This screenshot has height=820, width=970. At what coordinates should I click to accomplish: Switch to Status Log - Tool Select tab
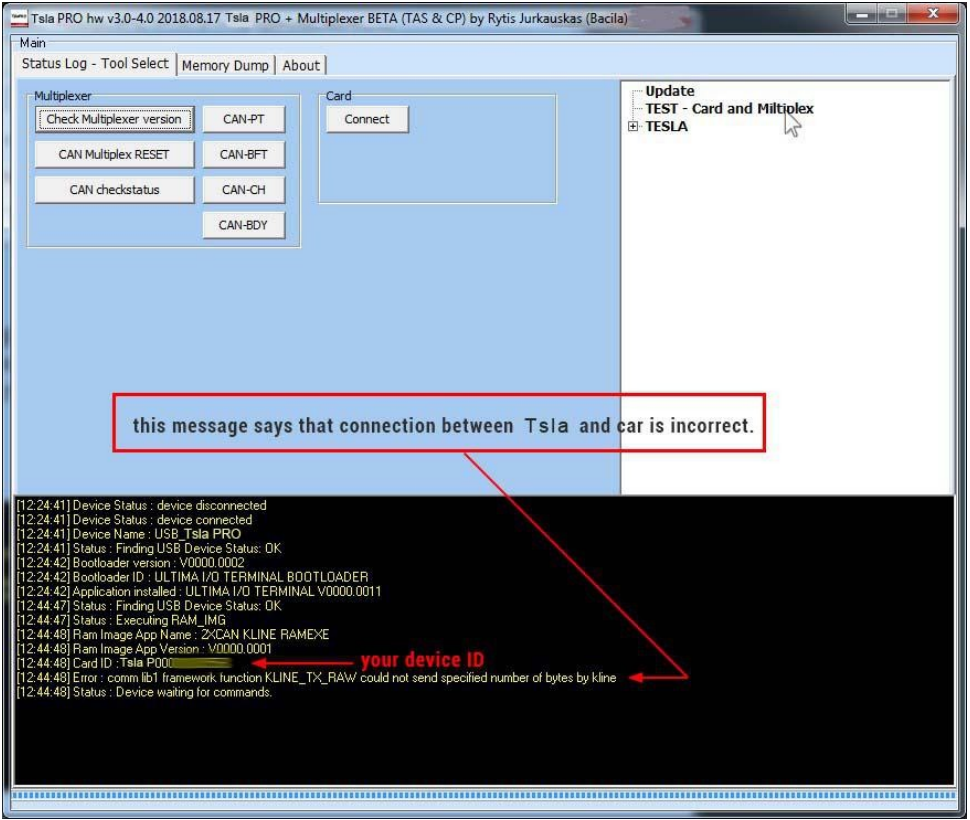point(95,64)
